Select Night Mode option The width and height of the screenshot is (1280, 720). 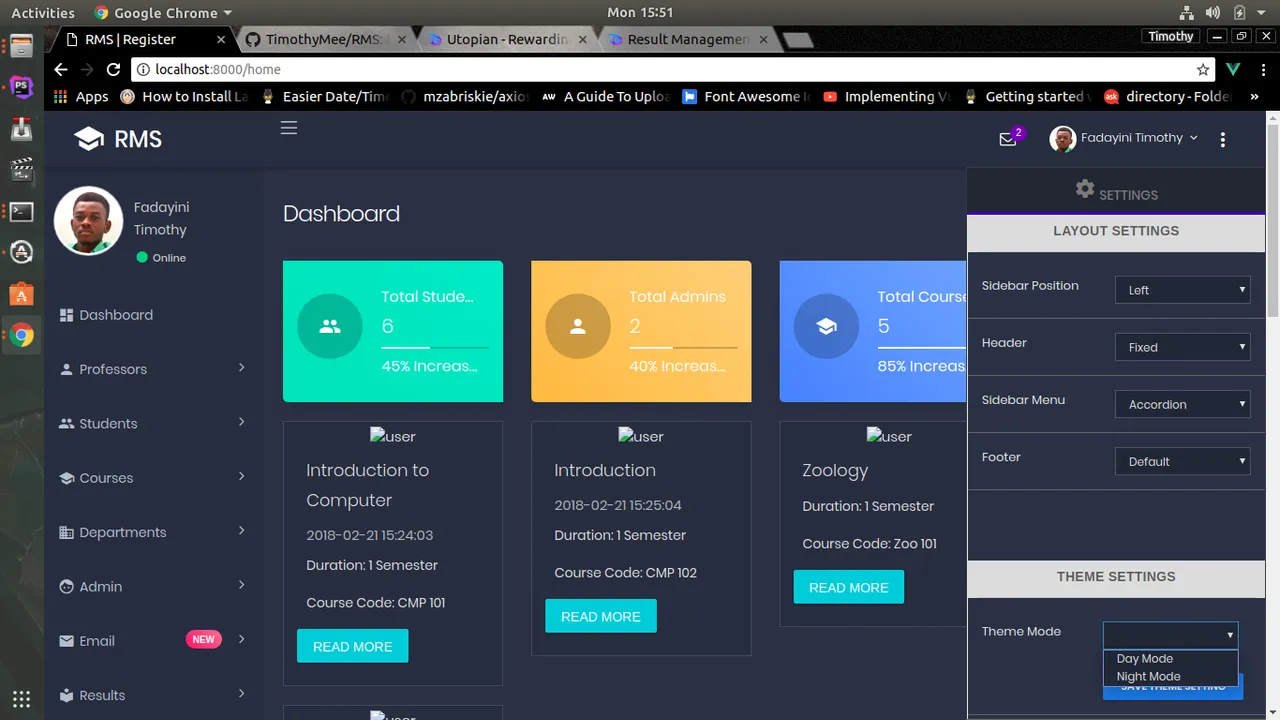click(x=1170, y=677)
